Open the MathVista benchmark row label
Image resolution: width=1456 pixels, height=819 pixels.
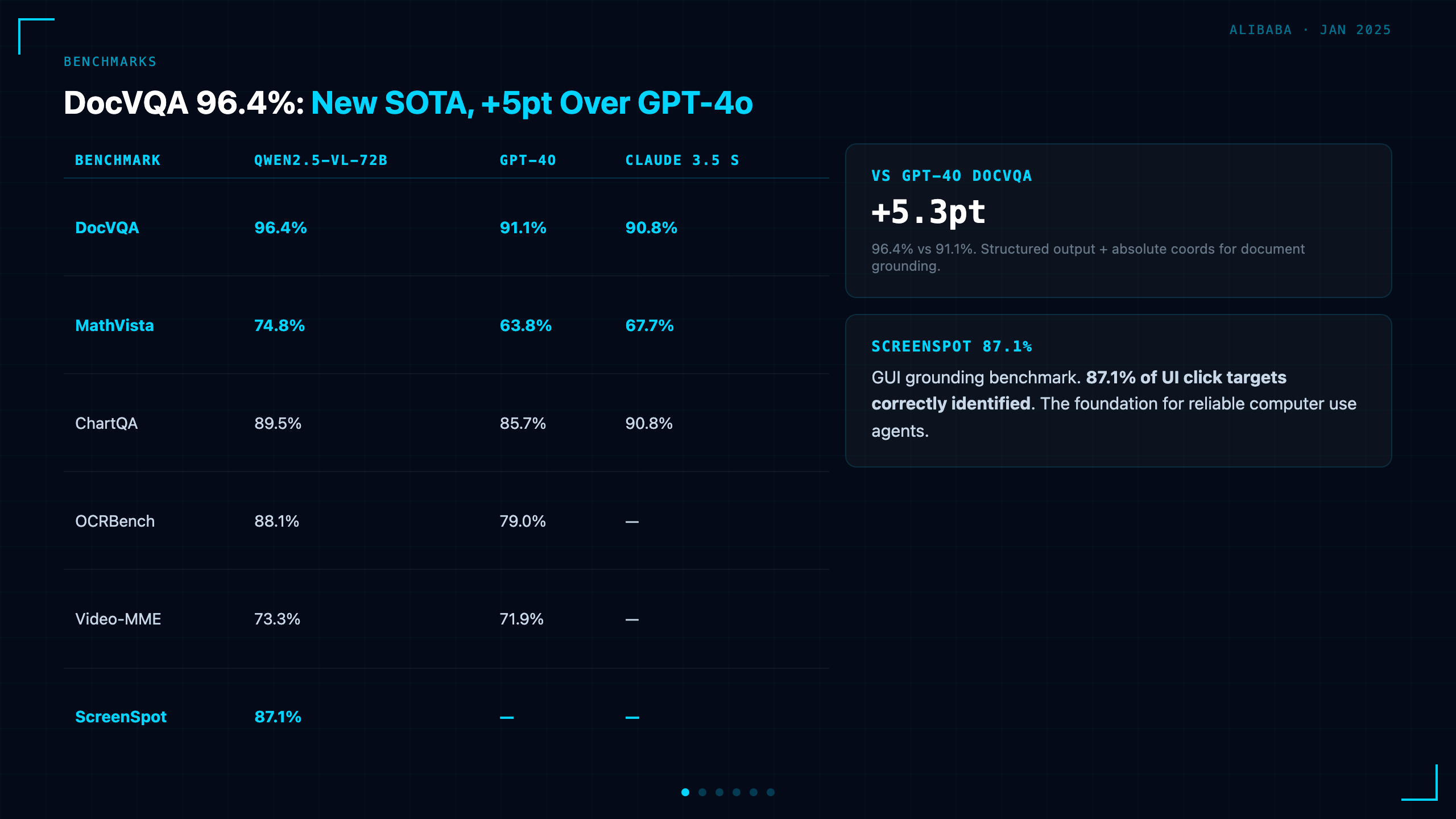coord(114,325)
